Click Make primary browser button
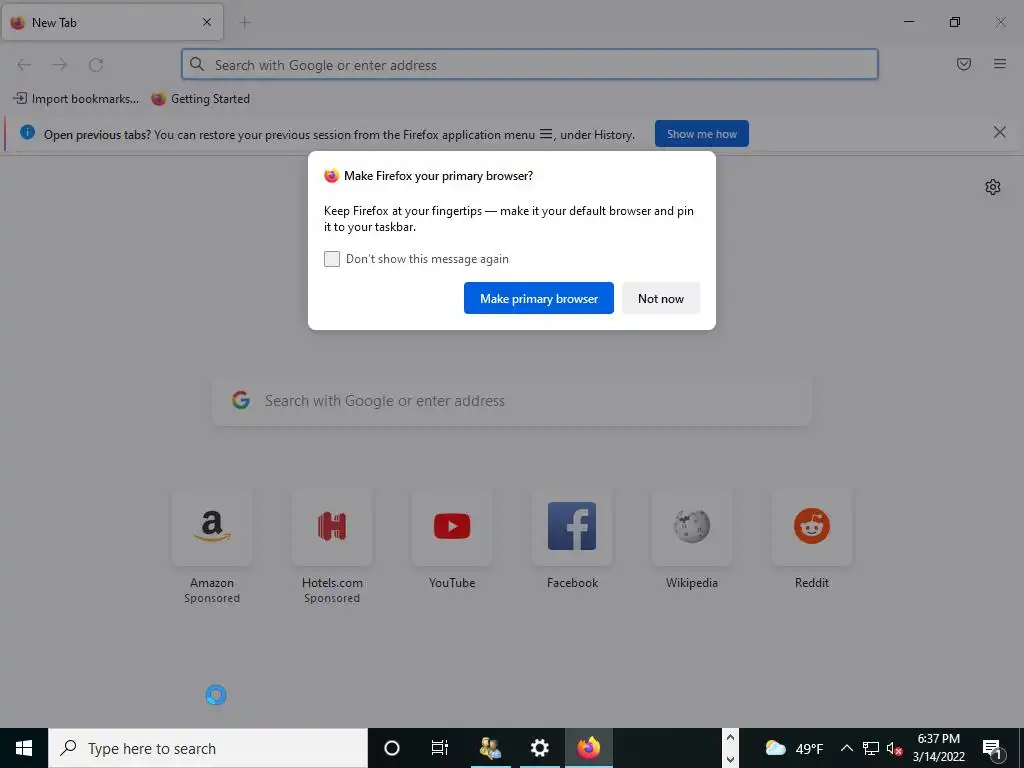Image resolution: width=1024 pixels, height=768 pixels. coord(539,298)
